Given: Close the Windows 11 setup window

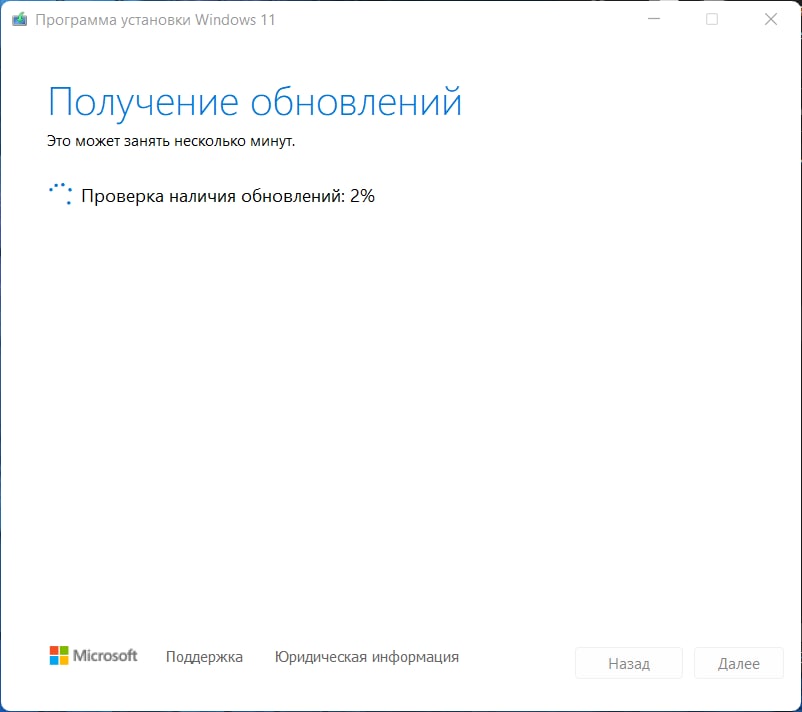Looking at the screenshot, I should [771, 19].
